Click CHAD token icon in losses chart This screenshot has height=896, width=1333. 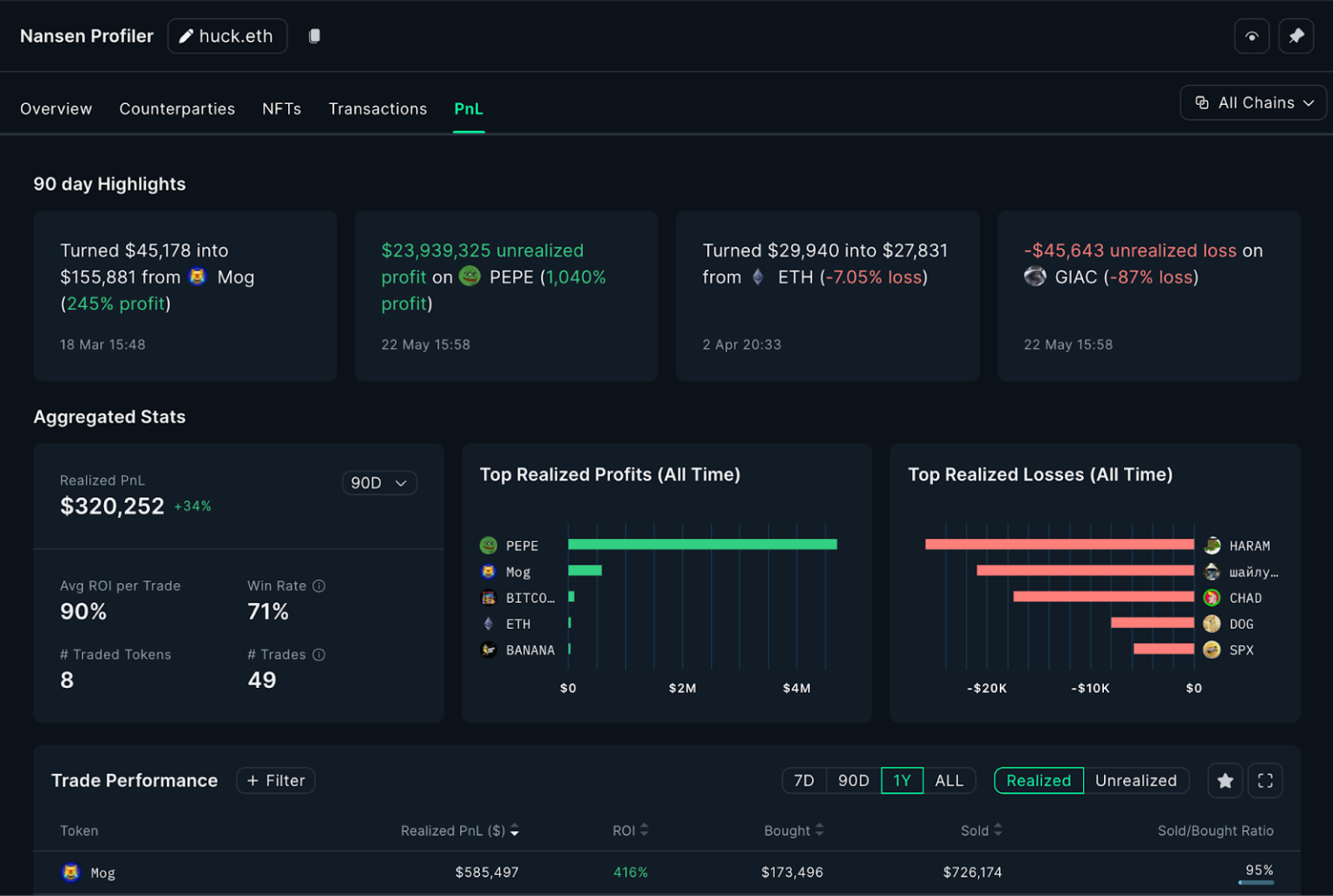tap(1212, 598)
